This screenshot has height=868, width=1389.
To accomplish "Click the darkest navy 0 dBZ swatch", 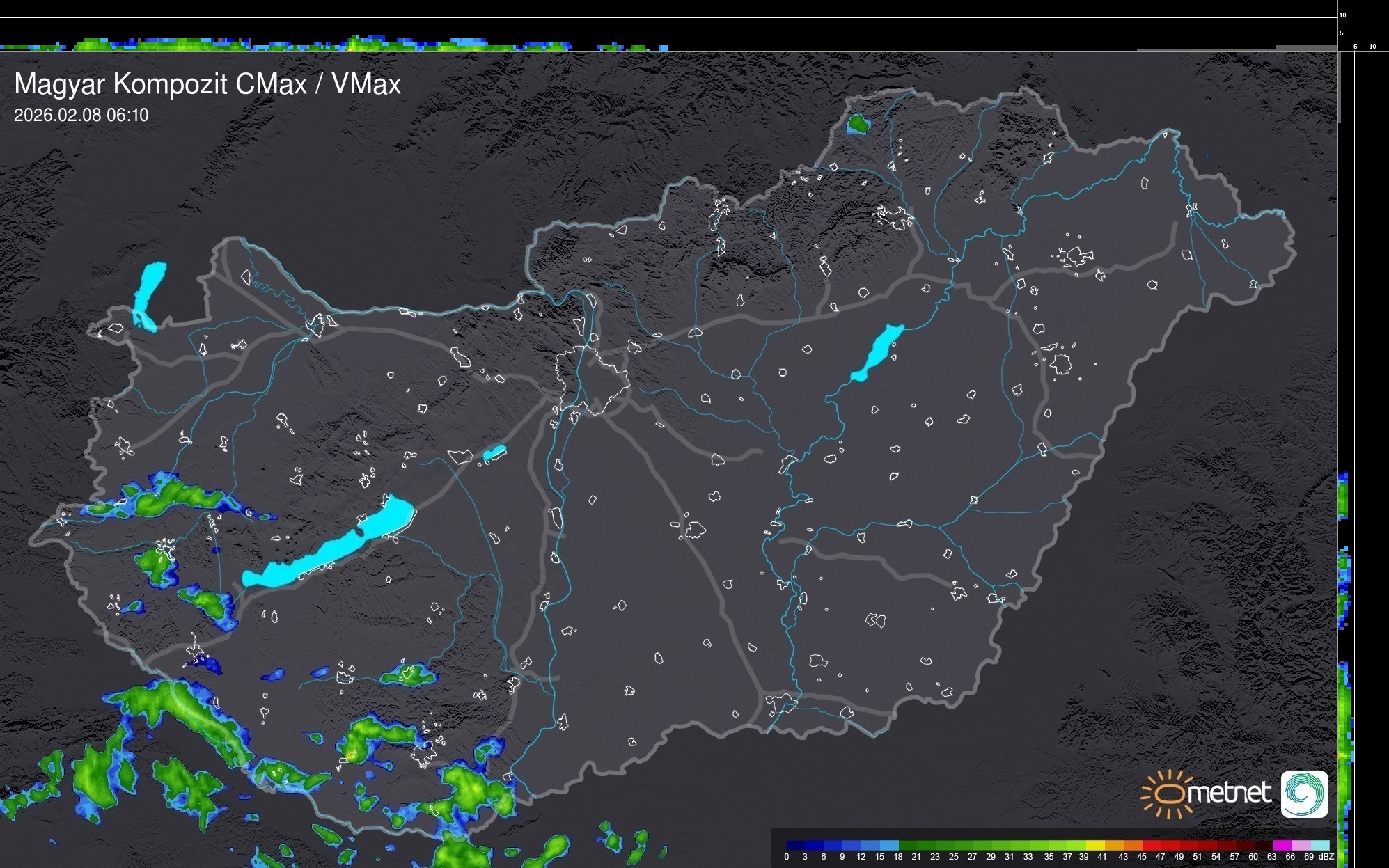I will click(x=796, y=845).
